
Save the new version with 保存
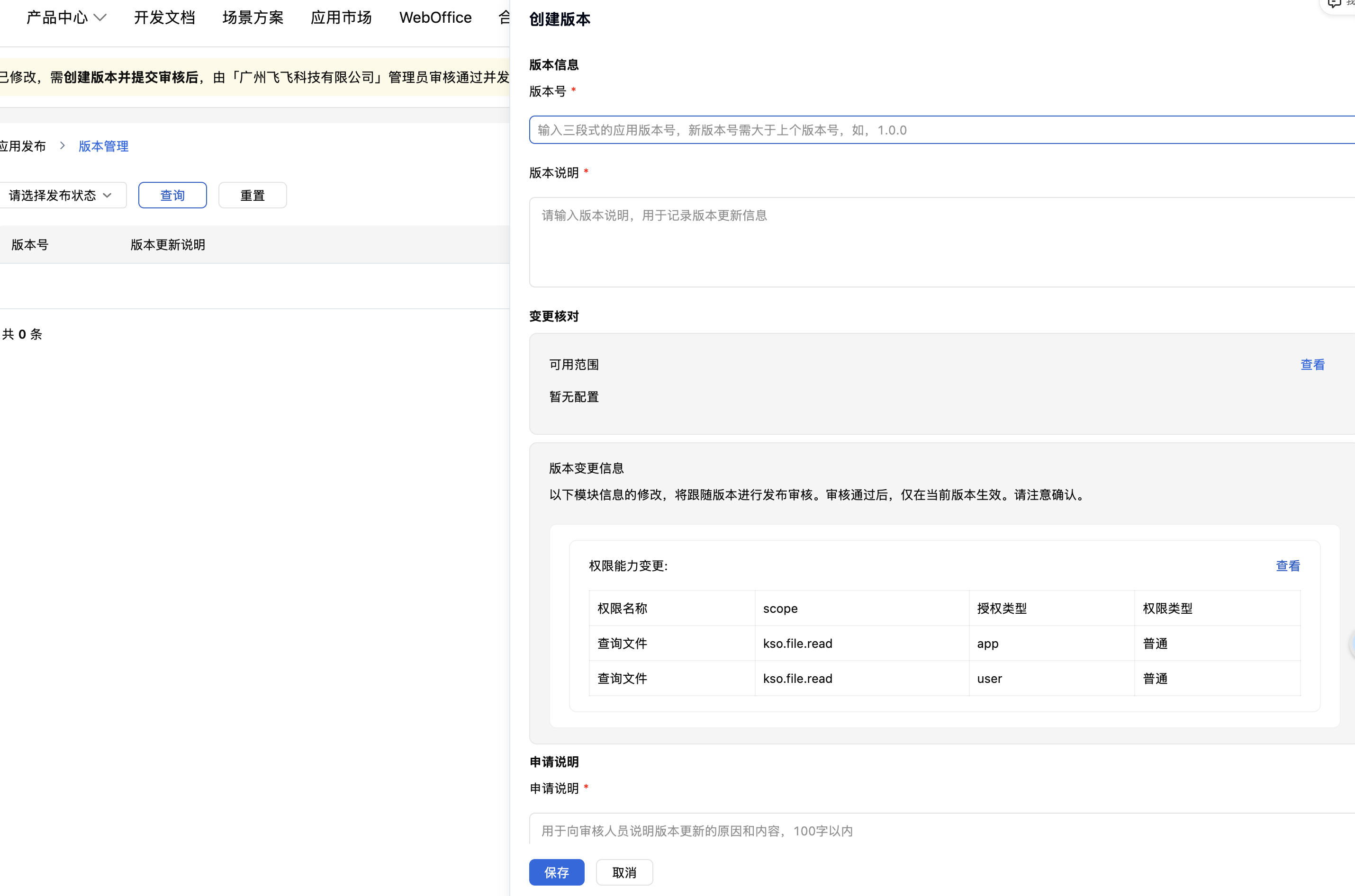point(556,872)
